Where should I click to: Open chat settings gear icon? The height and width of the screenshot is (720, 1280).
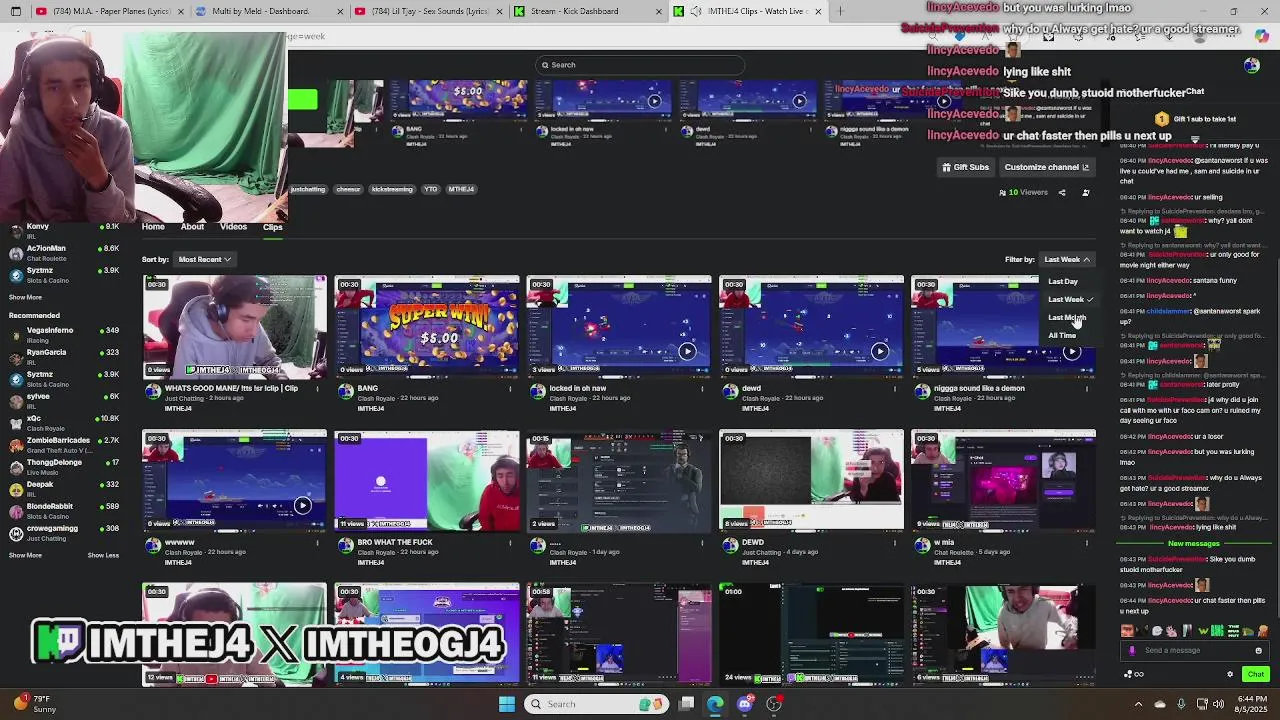click(x=1230, y=674)
